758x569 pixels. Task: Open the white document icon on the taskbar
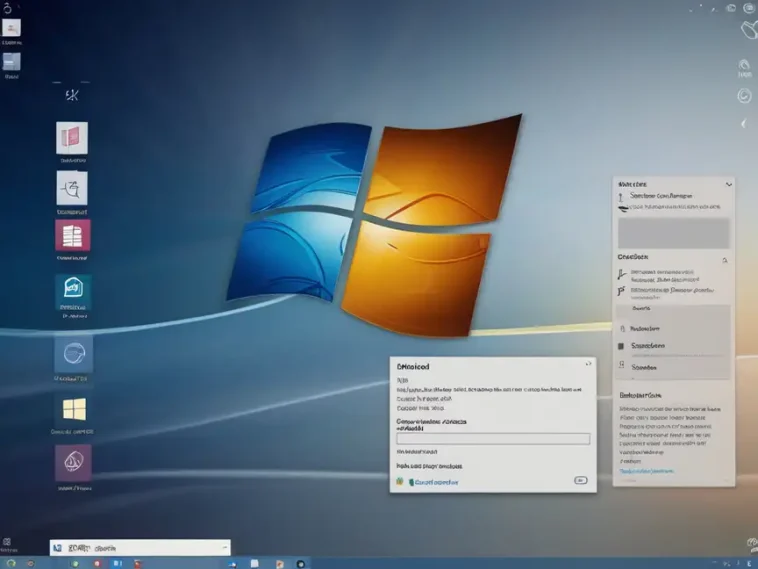coord(255,564)
